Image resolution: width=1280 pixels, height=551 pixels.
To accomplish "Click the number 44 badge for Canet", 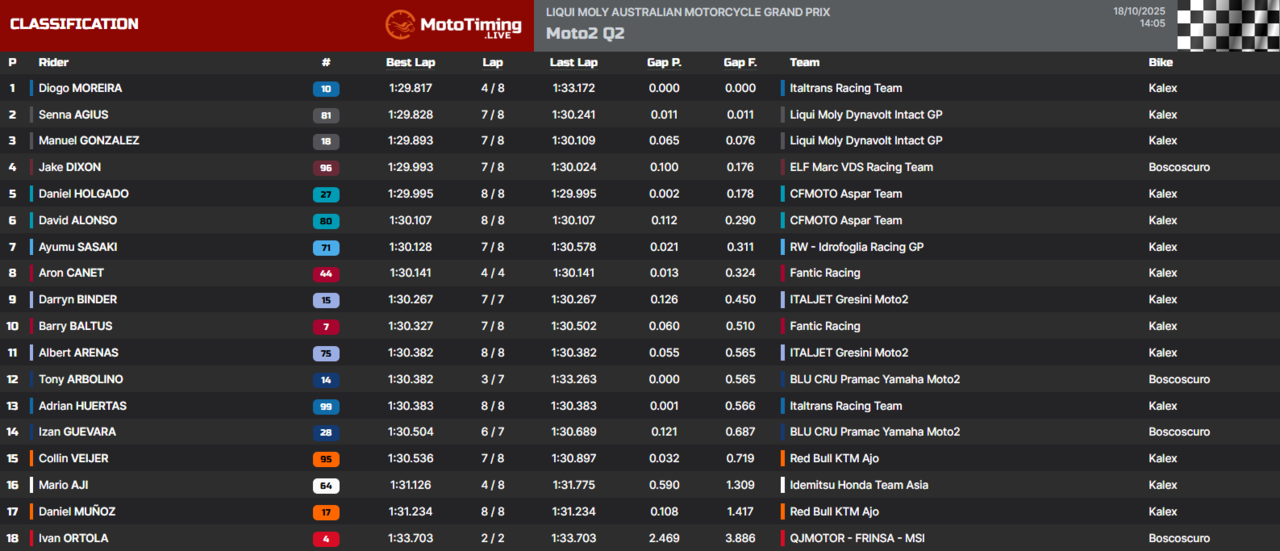I will coord(326,274).
